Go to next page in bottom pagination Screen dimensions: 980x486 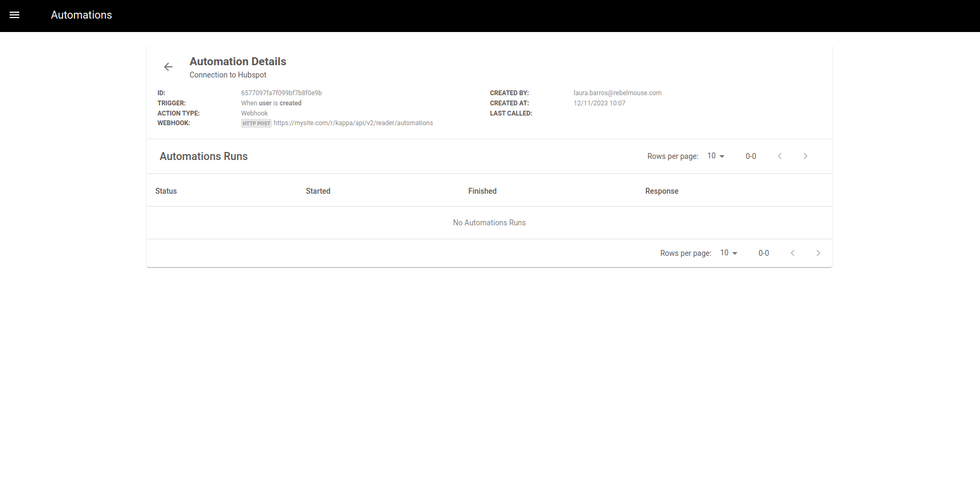(818, 253)
